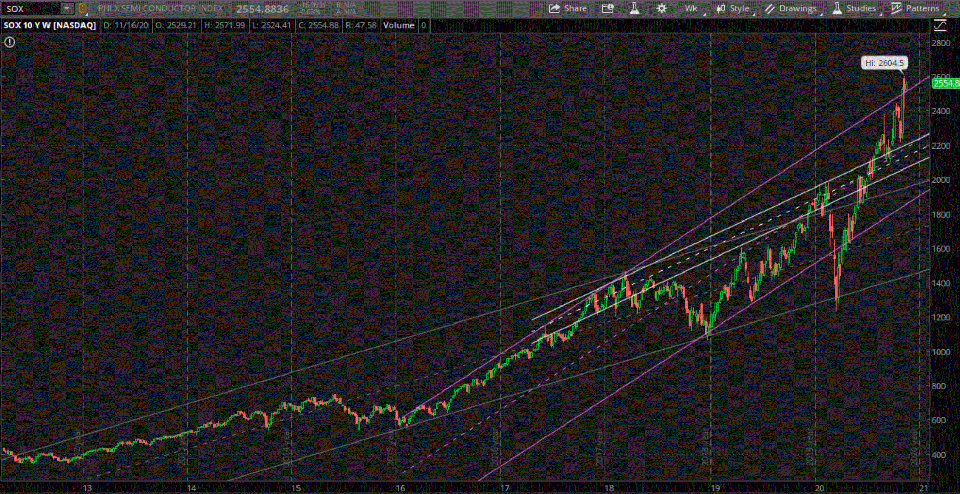This screenshot has height=494, width=960.
Task: Open the Studies menu
Action: 855,9
